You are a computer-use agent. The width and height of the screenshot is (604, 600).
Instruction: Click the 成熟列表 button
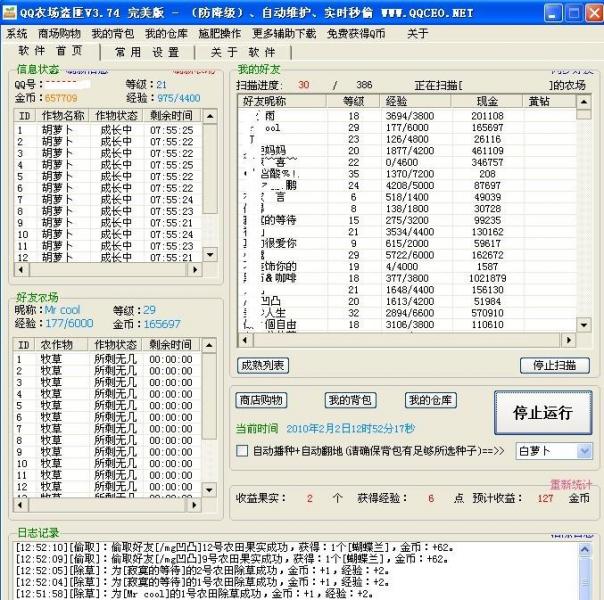[x=263, y=365]
